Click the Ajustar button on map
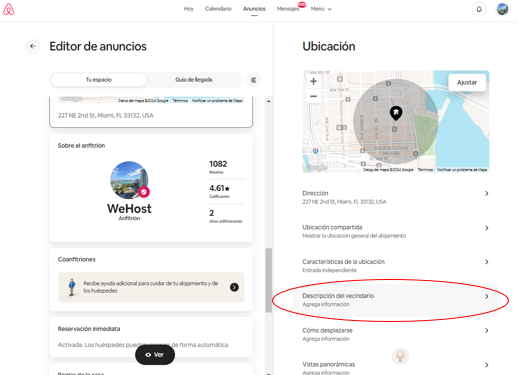Viewport: 518px width, 375px height. [x=467, y=82]
